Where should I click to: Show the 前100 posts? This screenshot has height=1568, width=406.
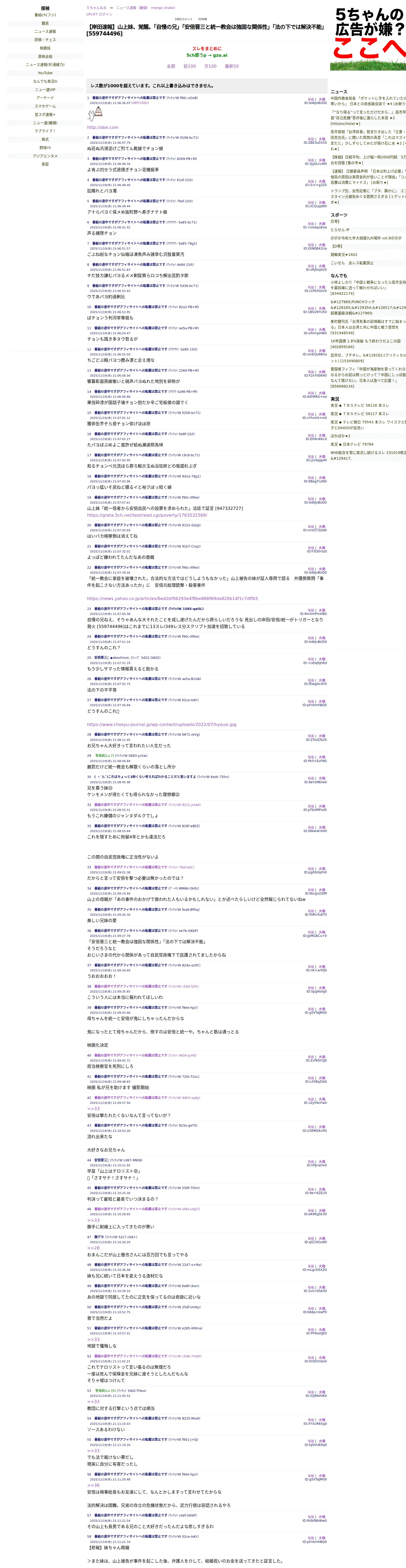(x=190, y=66)
